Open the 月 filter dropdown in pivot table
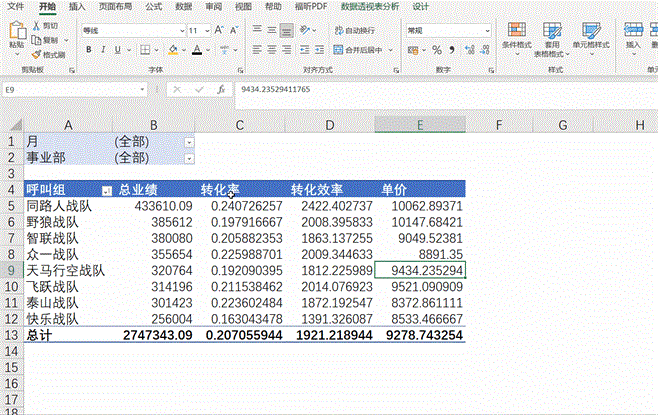This screenshot has width=658, height=415. coord(190,142)
